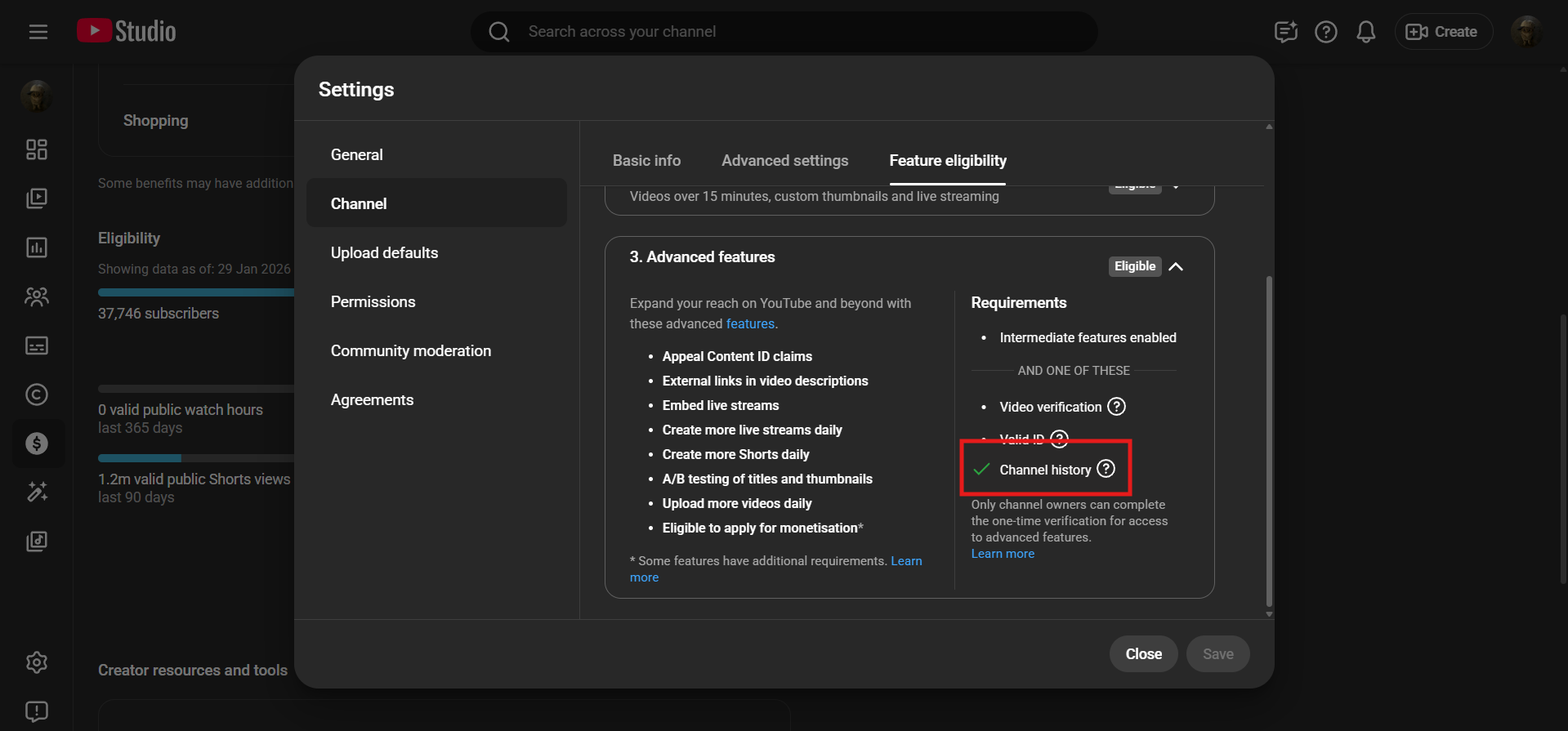Switch to the Advanced settings tab
This screenshot has height=731, width=1568.
point(784,161)
